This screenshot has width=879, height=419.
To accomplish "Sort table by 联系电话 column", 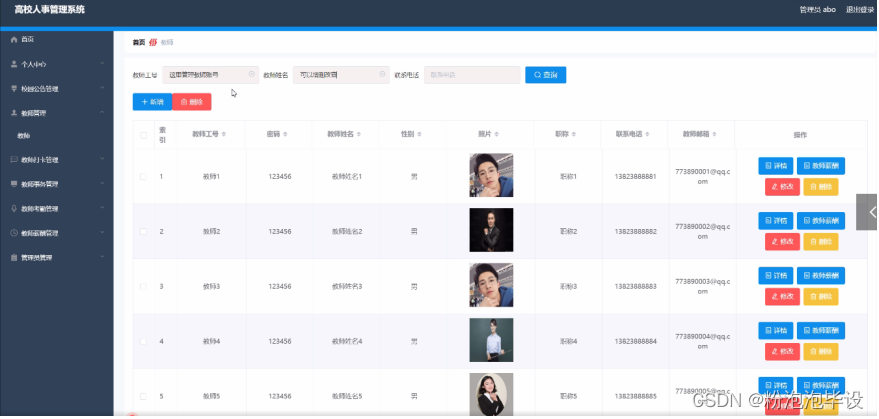I will pos(647,135).
